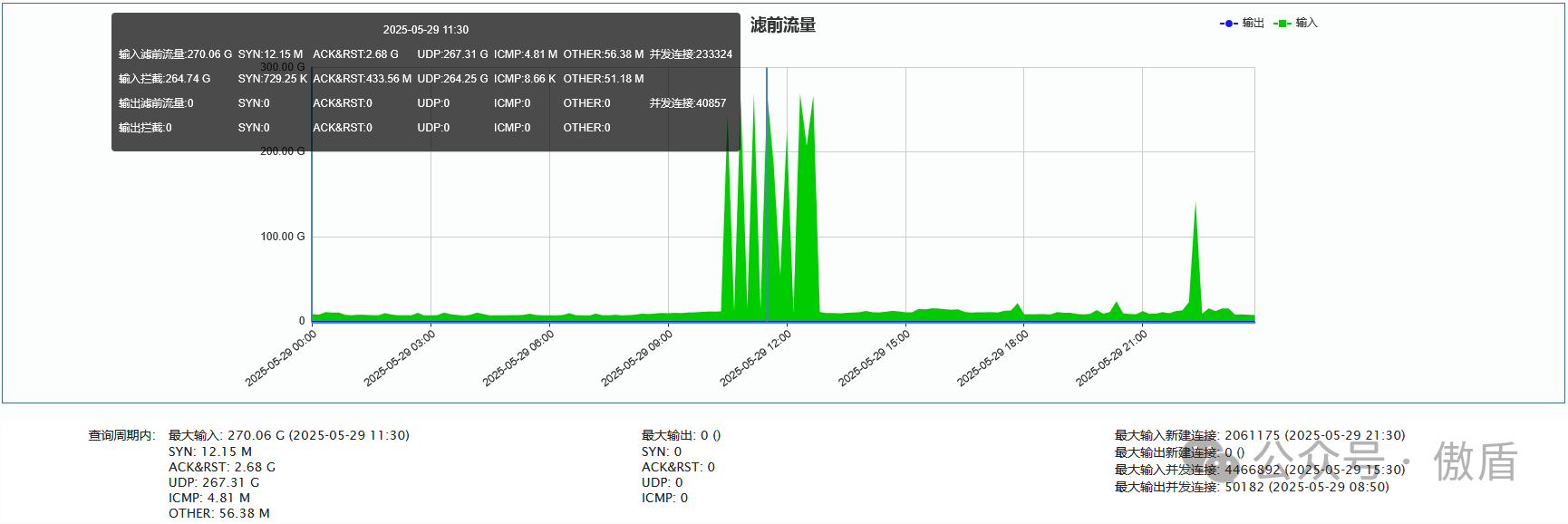This screenshot has width=1568, height=524.
Task: Click the 2025-05-29 15:00 x-axis label
Action: pyautogui.click(x=875, y=358)
